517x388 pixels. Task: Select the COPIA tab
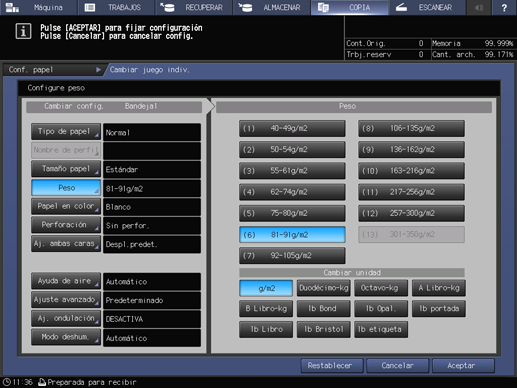[x=349, y=7]
